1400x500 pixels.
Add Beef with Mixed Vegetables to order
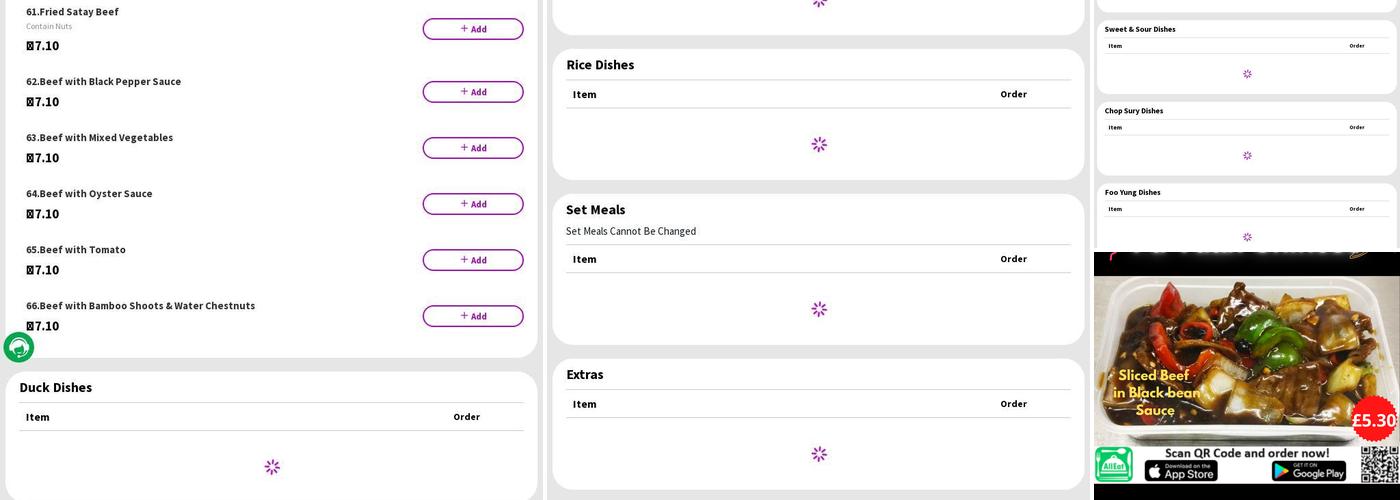(472, 148)
